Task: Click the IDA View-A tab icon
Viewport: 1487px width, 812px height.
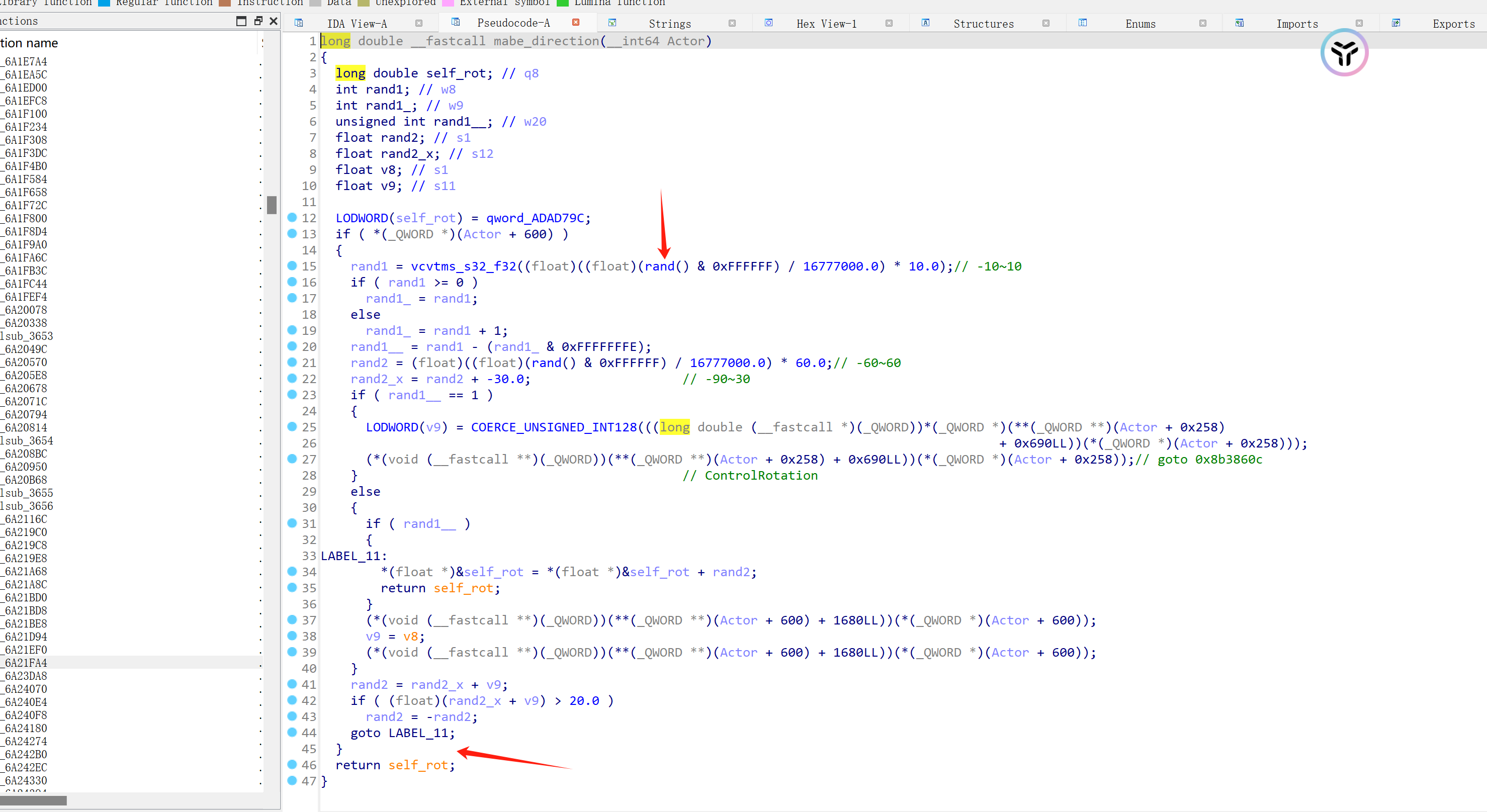Action: pyautogui.click(x=298, y=23)
